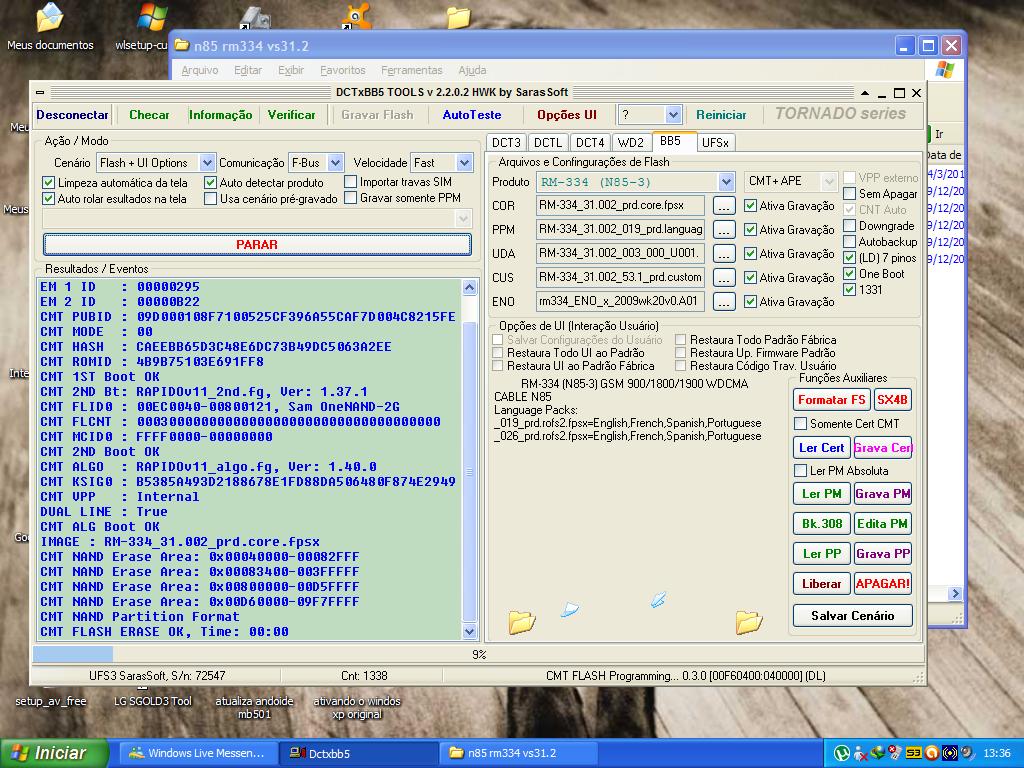
Task: Enable Sem Apagar checkbox
Action: (x=850, y=193)
